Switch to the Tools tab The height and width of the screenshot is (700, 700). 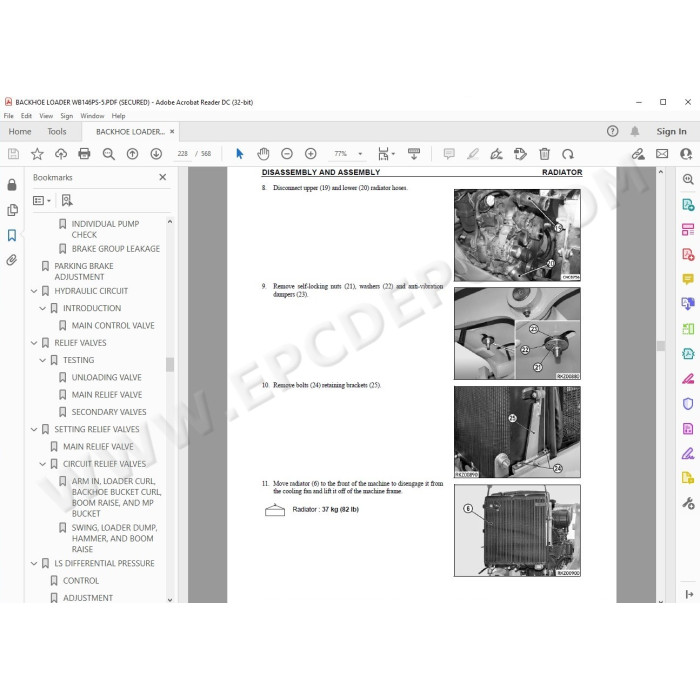pyautogui.click(x=57, y=131)
